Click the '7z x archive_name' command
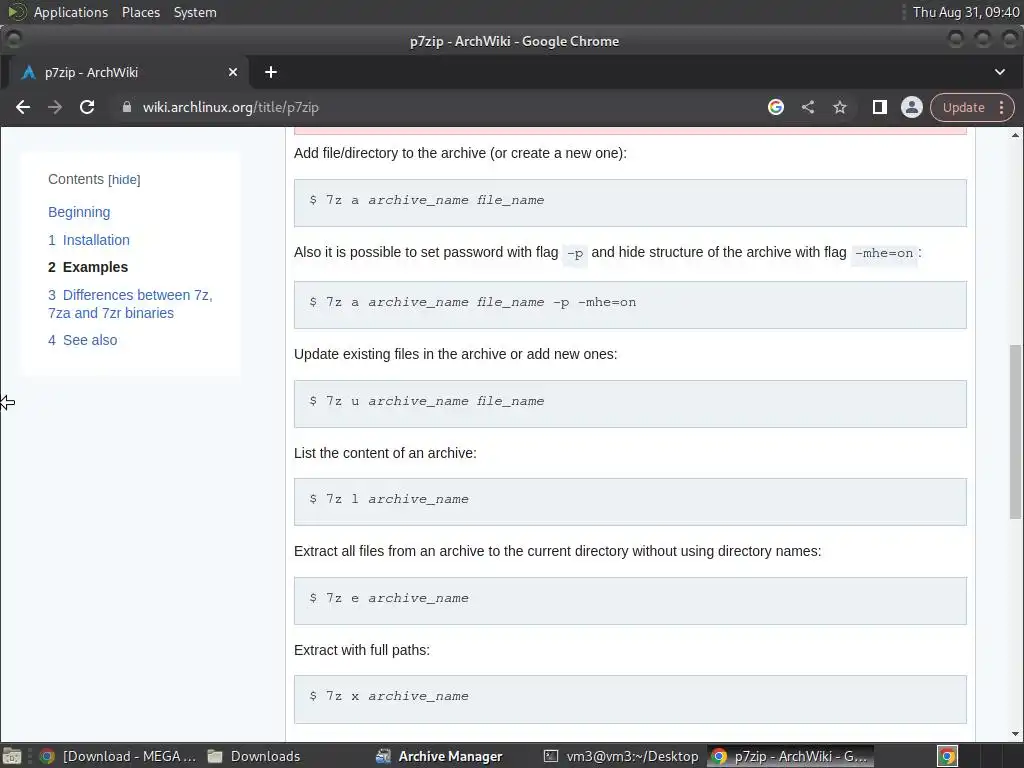The width and height of the screenshot is (1024, 768). pyautogui.click(x=630, y=699)
